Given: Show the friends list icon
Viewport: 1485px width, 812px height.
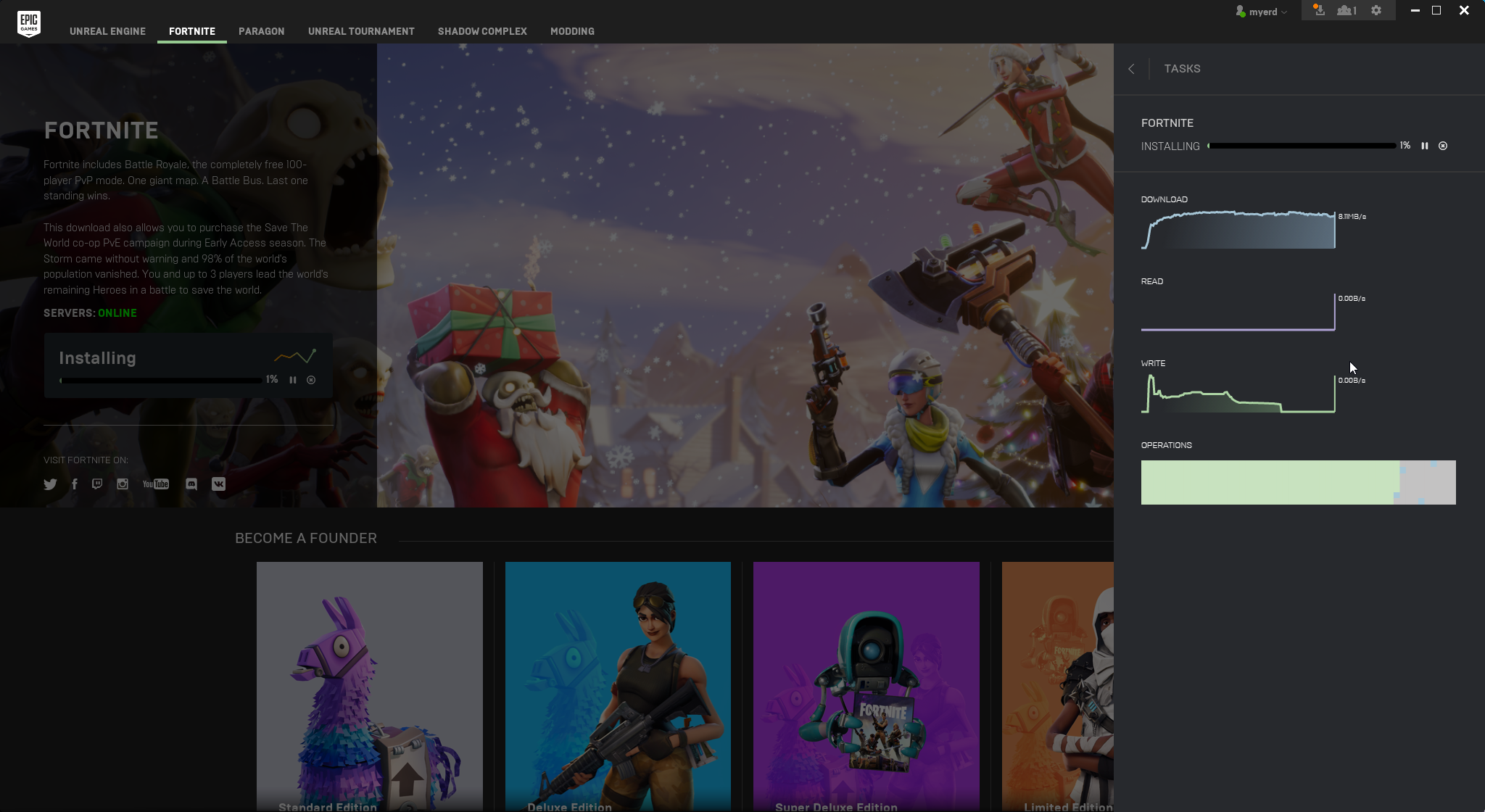Looking at the screenshot, I should click(1347, 10).
